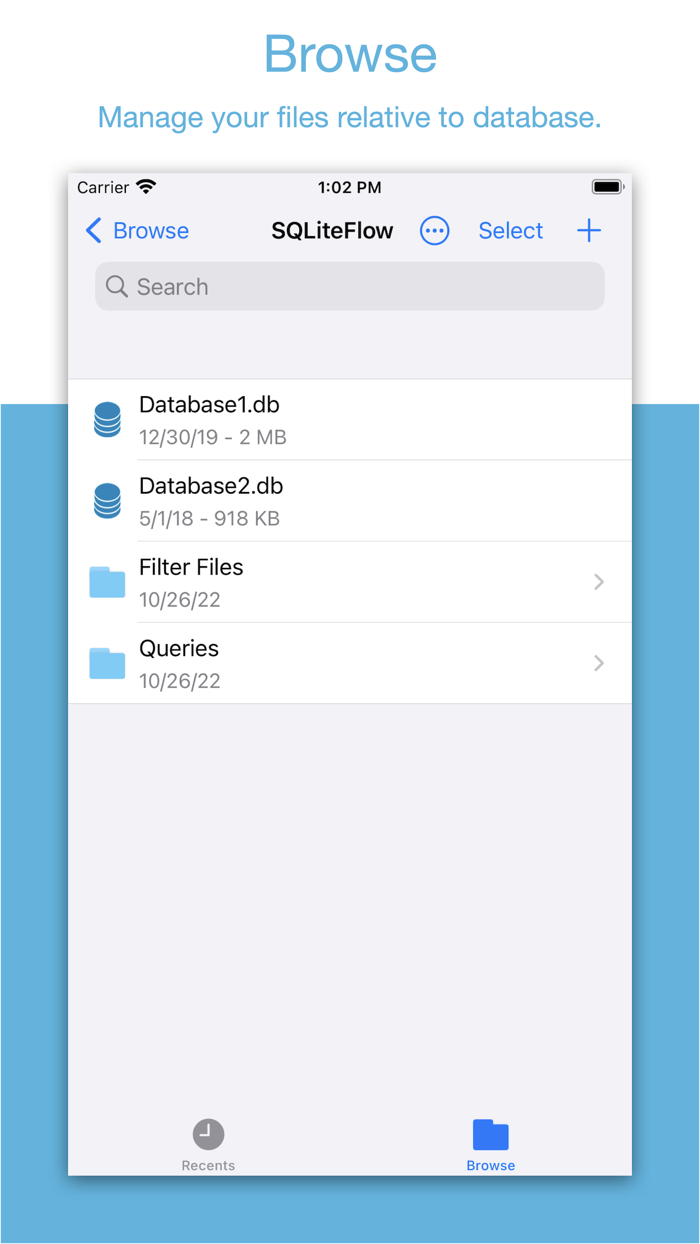Switch to the Recents tab
The image size is (700, 1244).
(208, 1142)
